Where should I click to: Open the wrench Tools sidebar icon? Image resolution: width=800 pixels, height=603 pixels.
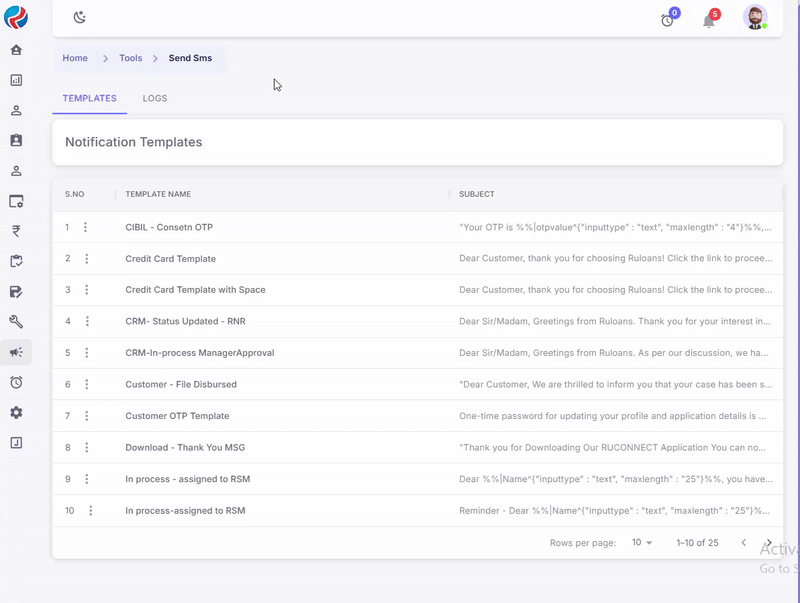(x=16, y=322)
